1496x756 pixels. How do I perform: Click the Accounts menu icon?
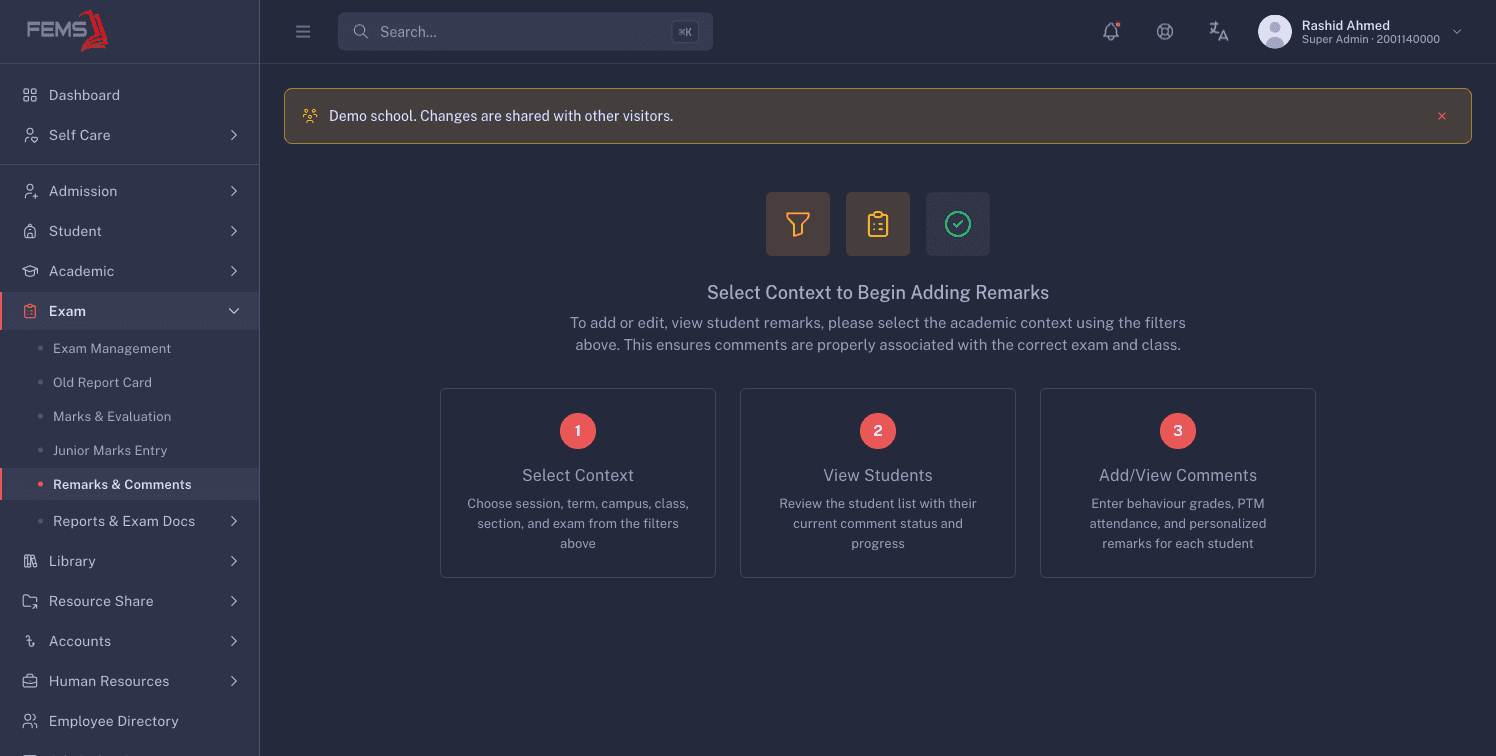tap(30, 641)
